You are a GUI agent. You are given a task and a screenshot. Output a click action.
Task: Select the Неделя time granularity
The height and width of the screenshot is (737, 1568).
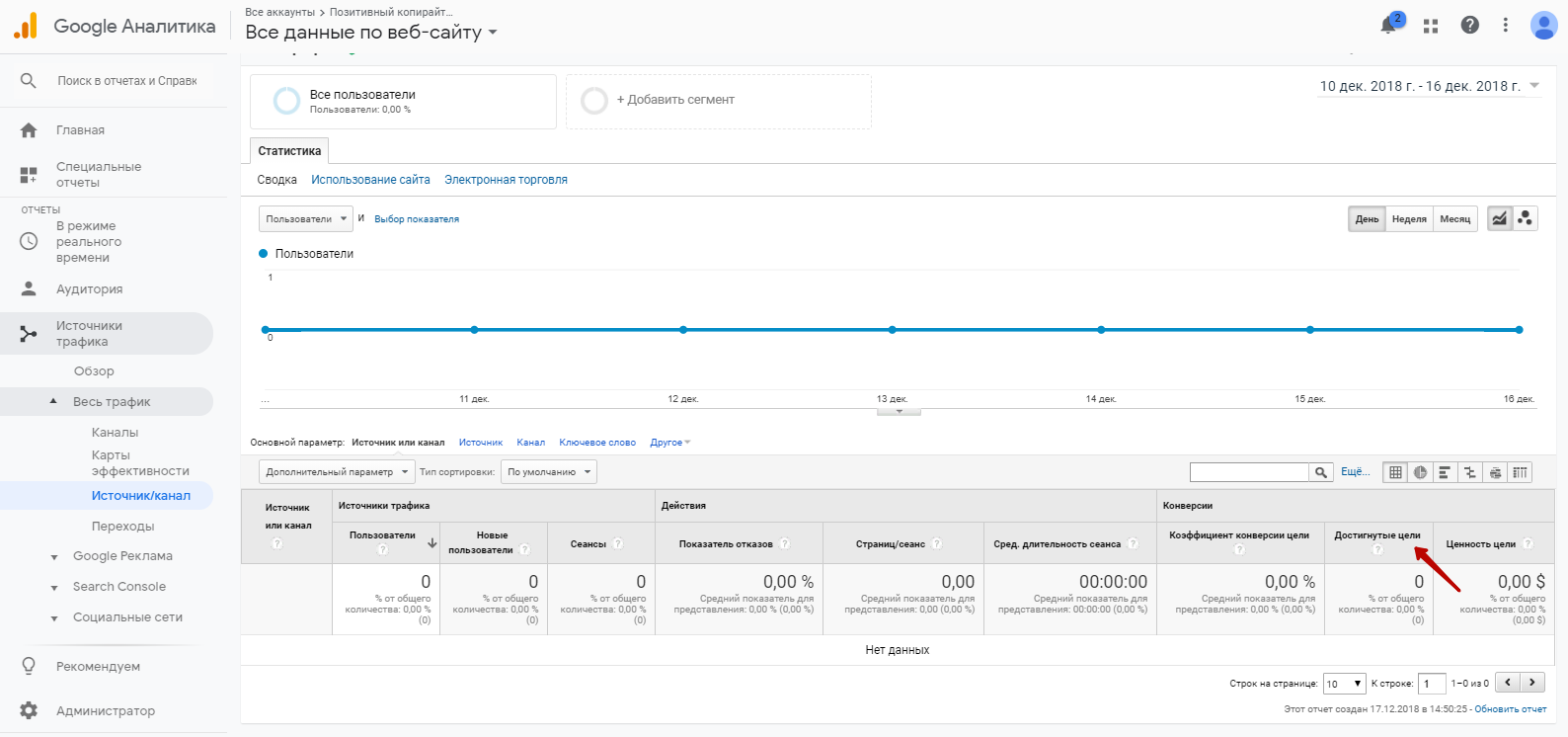pos(1409,218)
